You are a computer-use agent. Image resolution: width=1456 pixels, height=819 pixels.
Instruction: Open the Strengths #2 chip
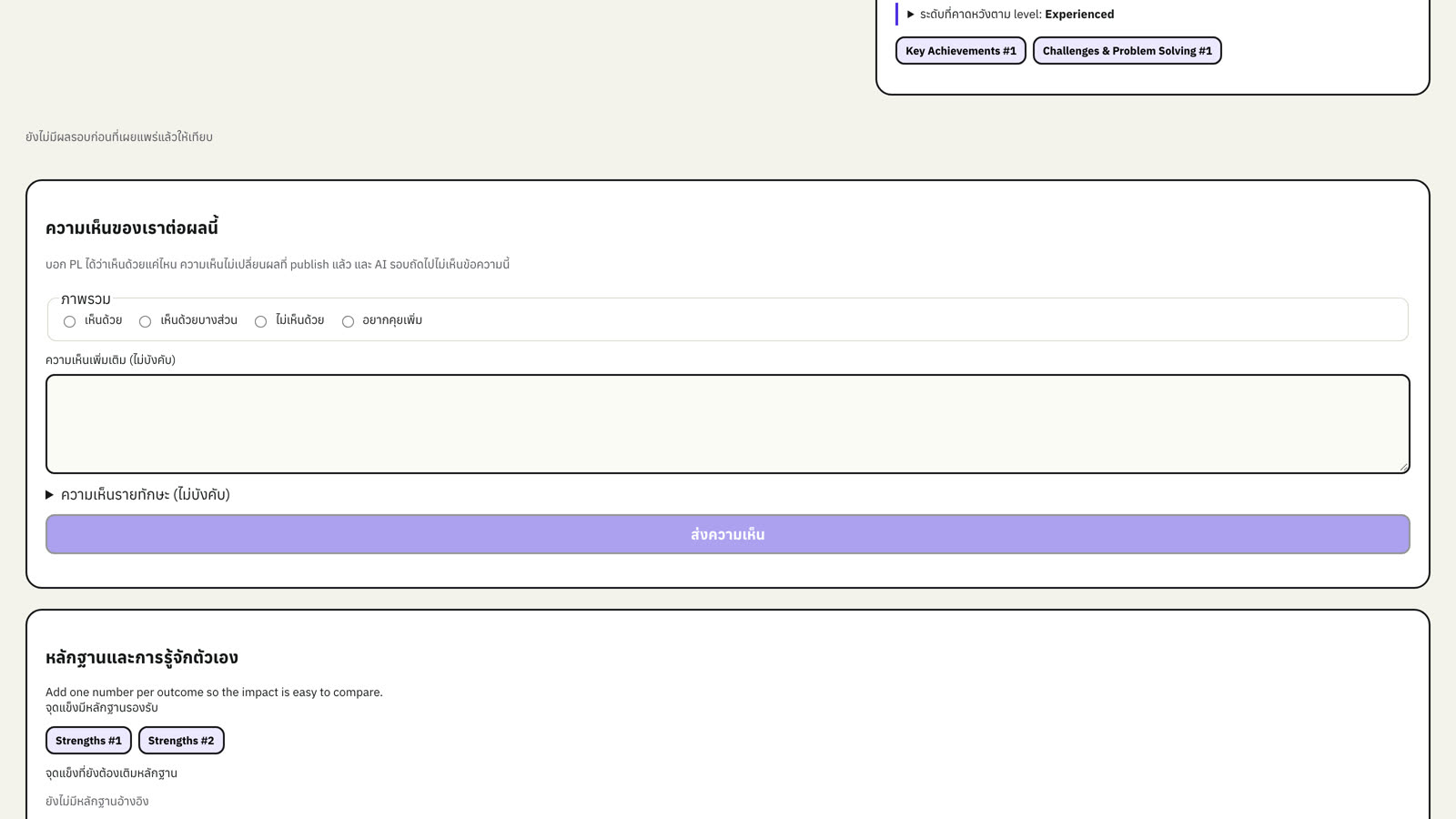[181, 741]
